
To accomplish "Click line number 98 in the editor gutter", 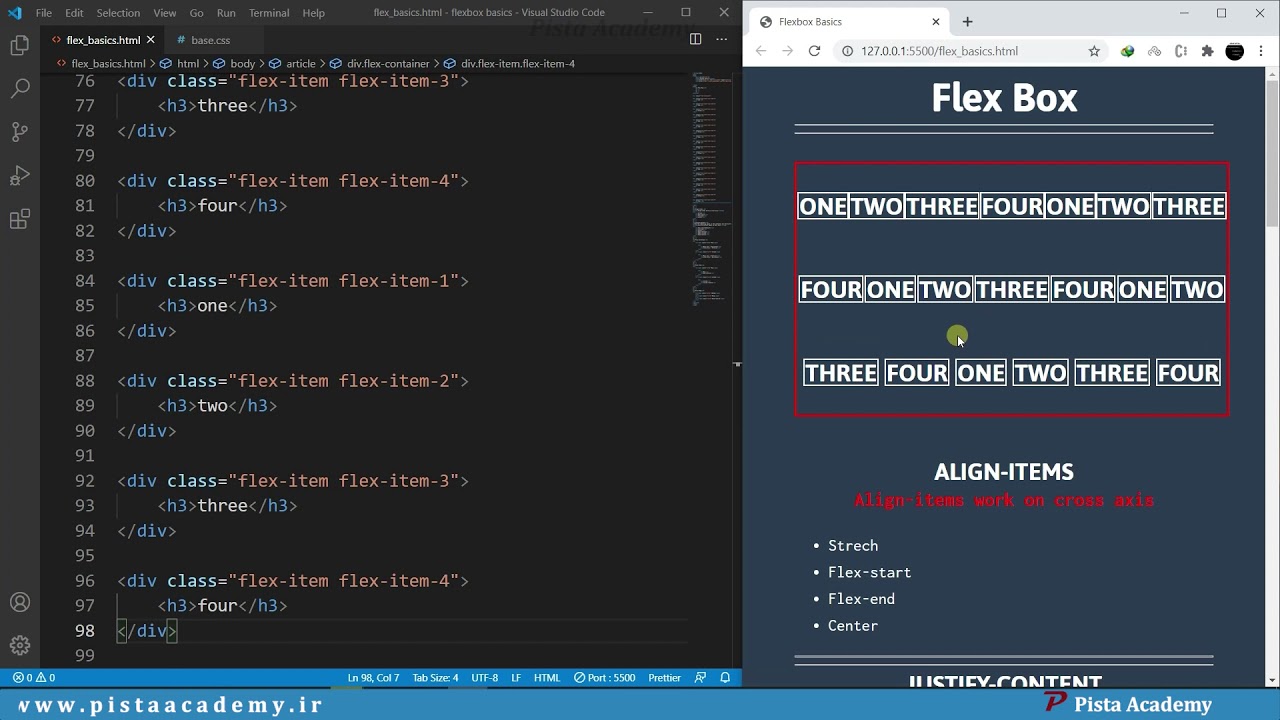I will (84, 631).
